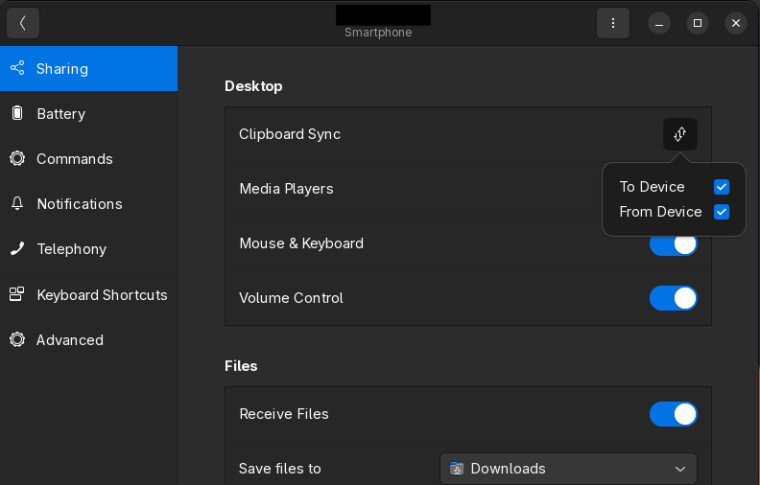This screenshot has width=760, height=485.
Task: Expand the dropdown chevron next to Downloads
Action: [x=681, y=469]
